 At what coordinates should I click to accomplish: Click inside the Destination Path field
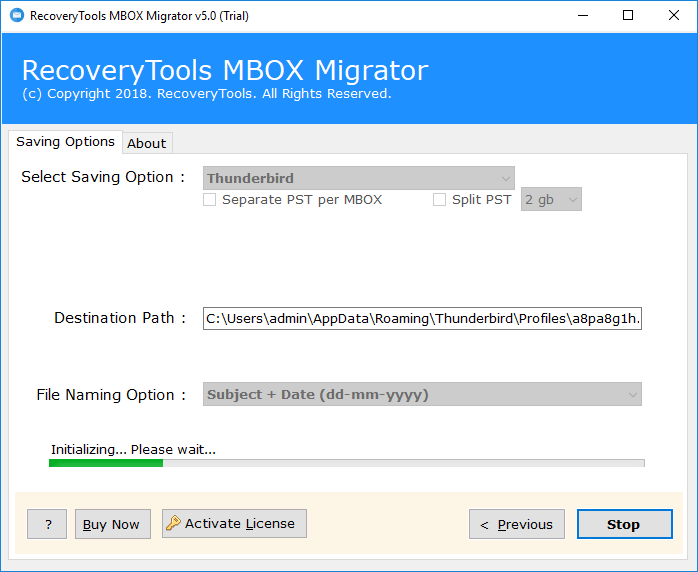(422, 318)
